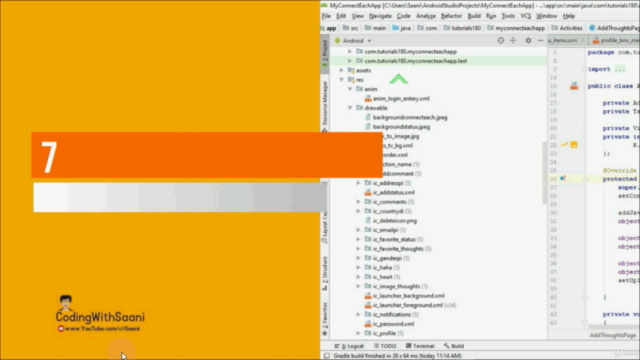Expand the myconnecteachapp.test package
The height and width of the screenshot is (360, 640).
pos(350,61)
